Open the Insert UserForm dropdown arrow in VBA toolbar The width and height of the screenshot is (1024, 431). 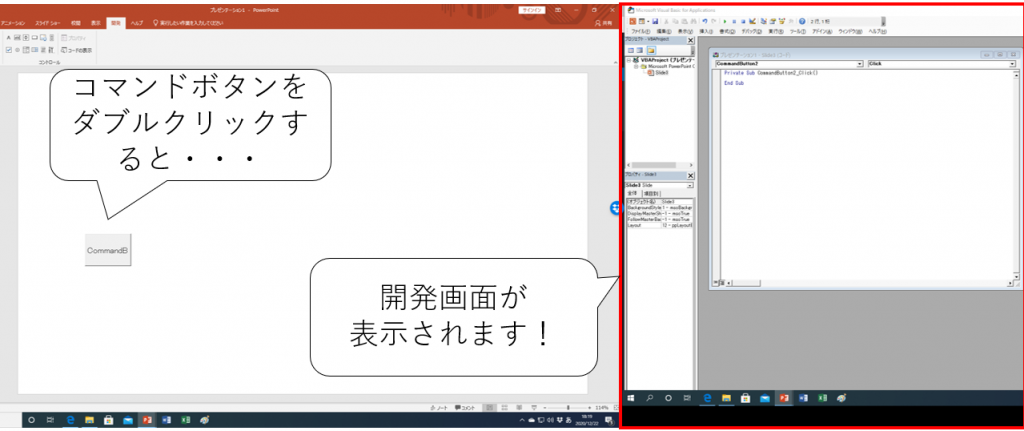(x=648, y=22)
